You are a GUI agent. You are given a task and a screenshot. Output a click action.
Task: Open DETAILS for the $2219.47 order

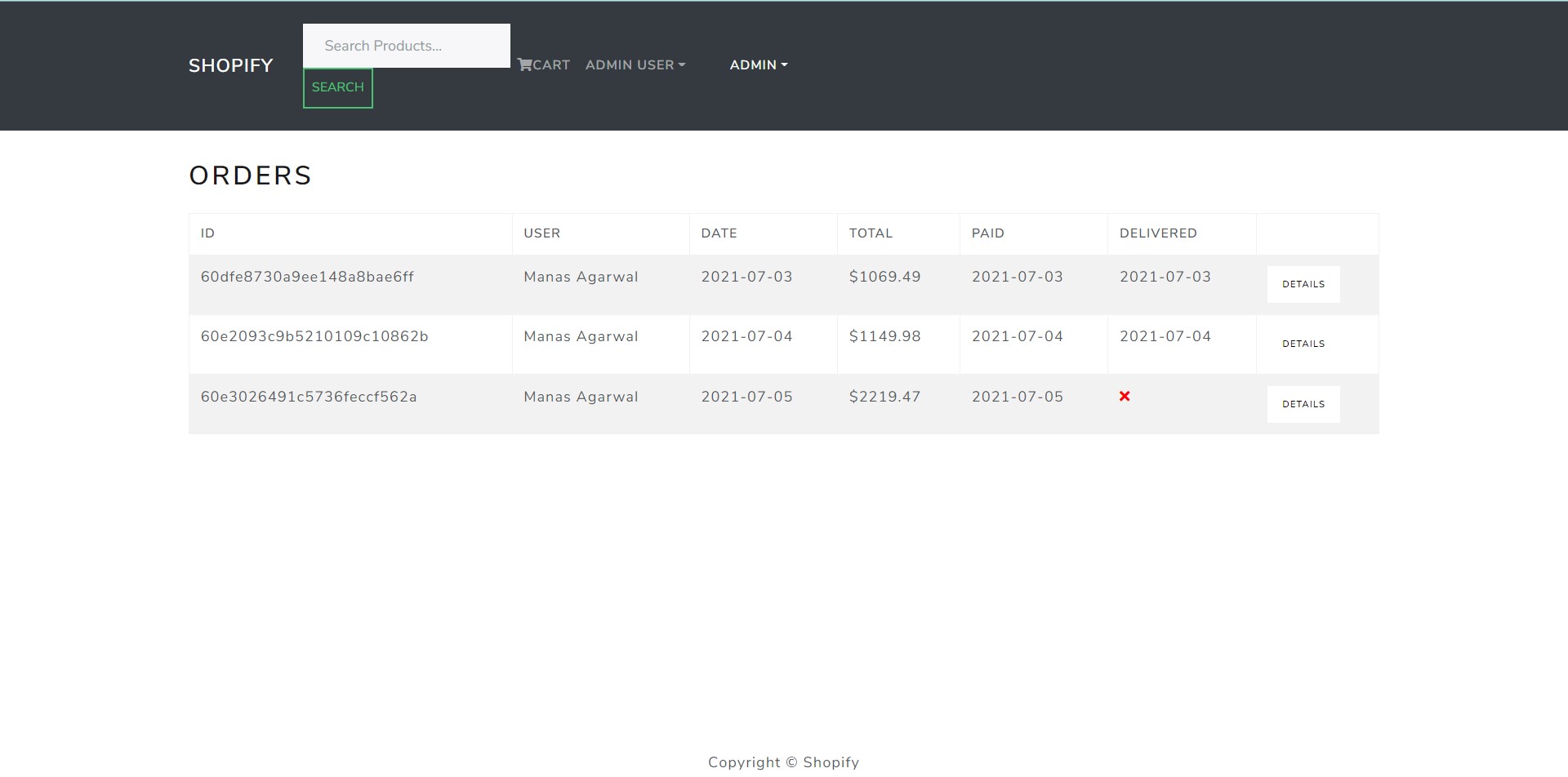click(1303, 403)
